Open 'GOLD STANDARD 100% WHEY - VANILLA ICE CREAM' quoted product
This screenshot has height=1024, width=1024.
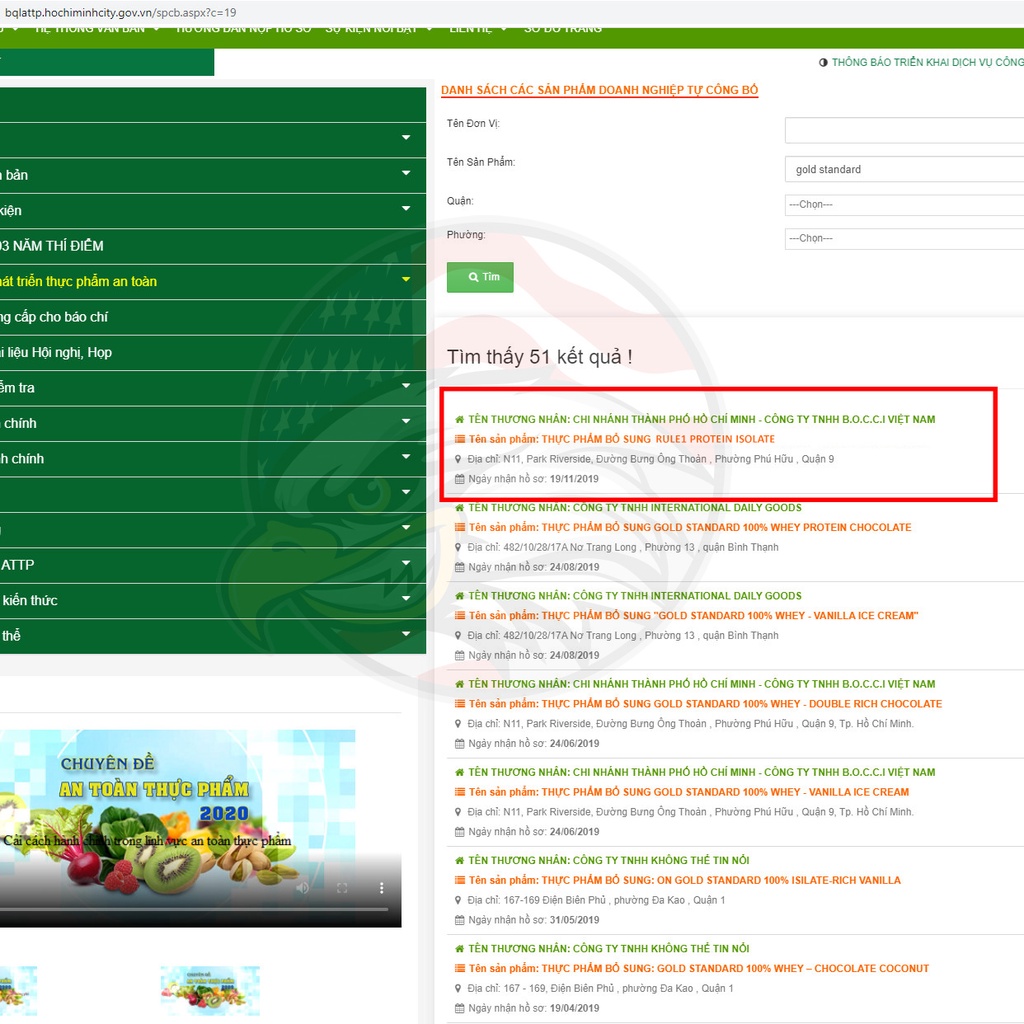[694, 615]
